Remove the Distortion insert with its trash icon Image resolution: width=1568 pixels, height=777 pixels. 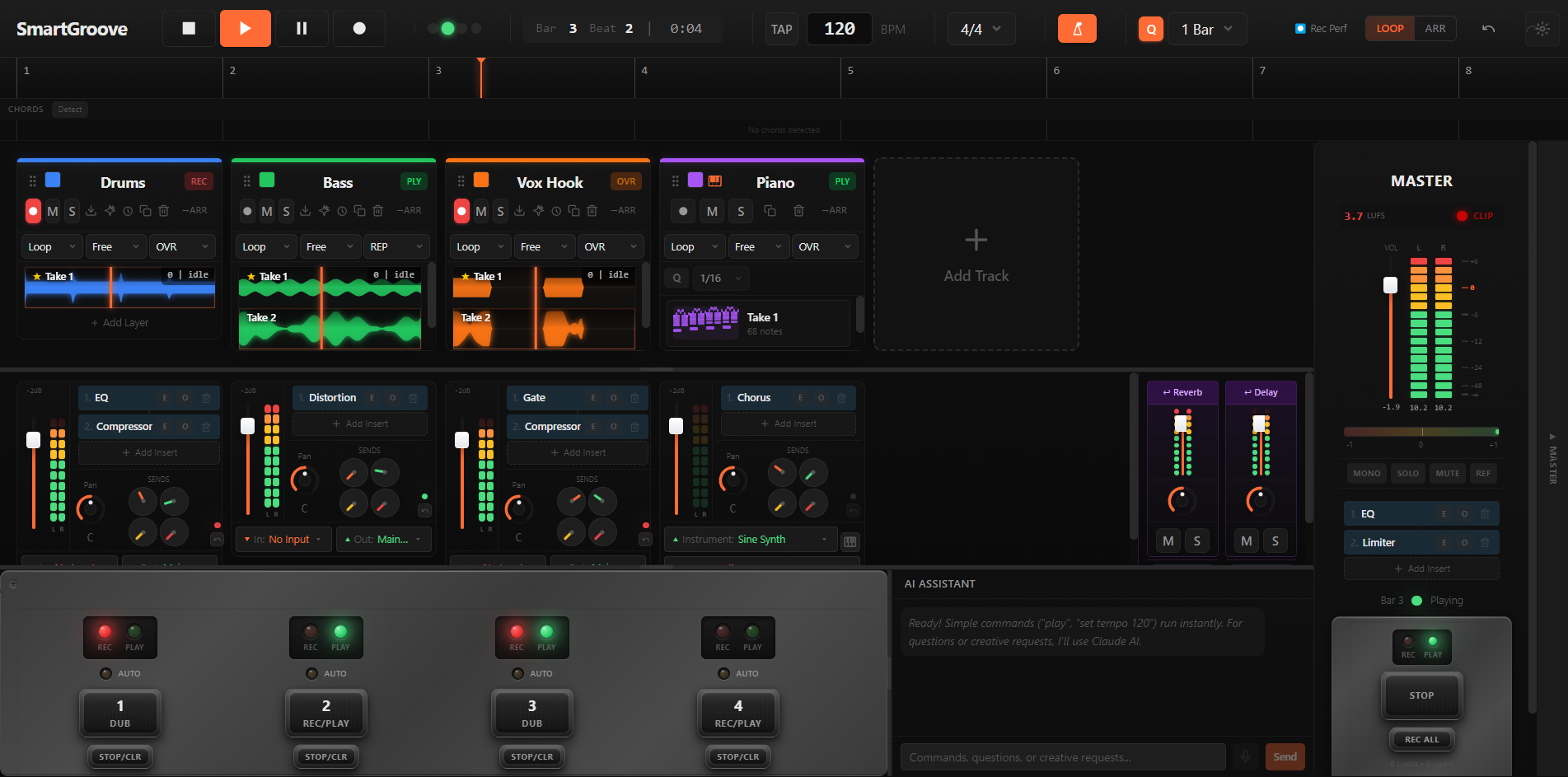(413, 398)
